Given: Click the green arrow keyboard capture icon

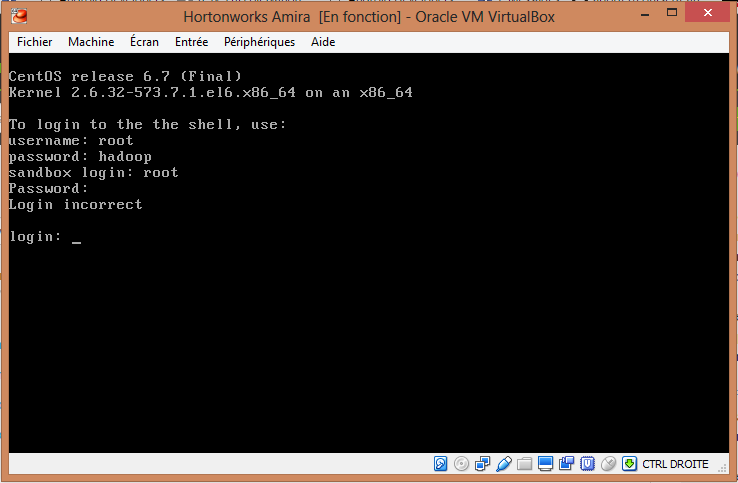Looking at the screenshot, I should pos(629,464).
